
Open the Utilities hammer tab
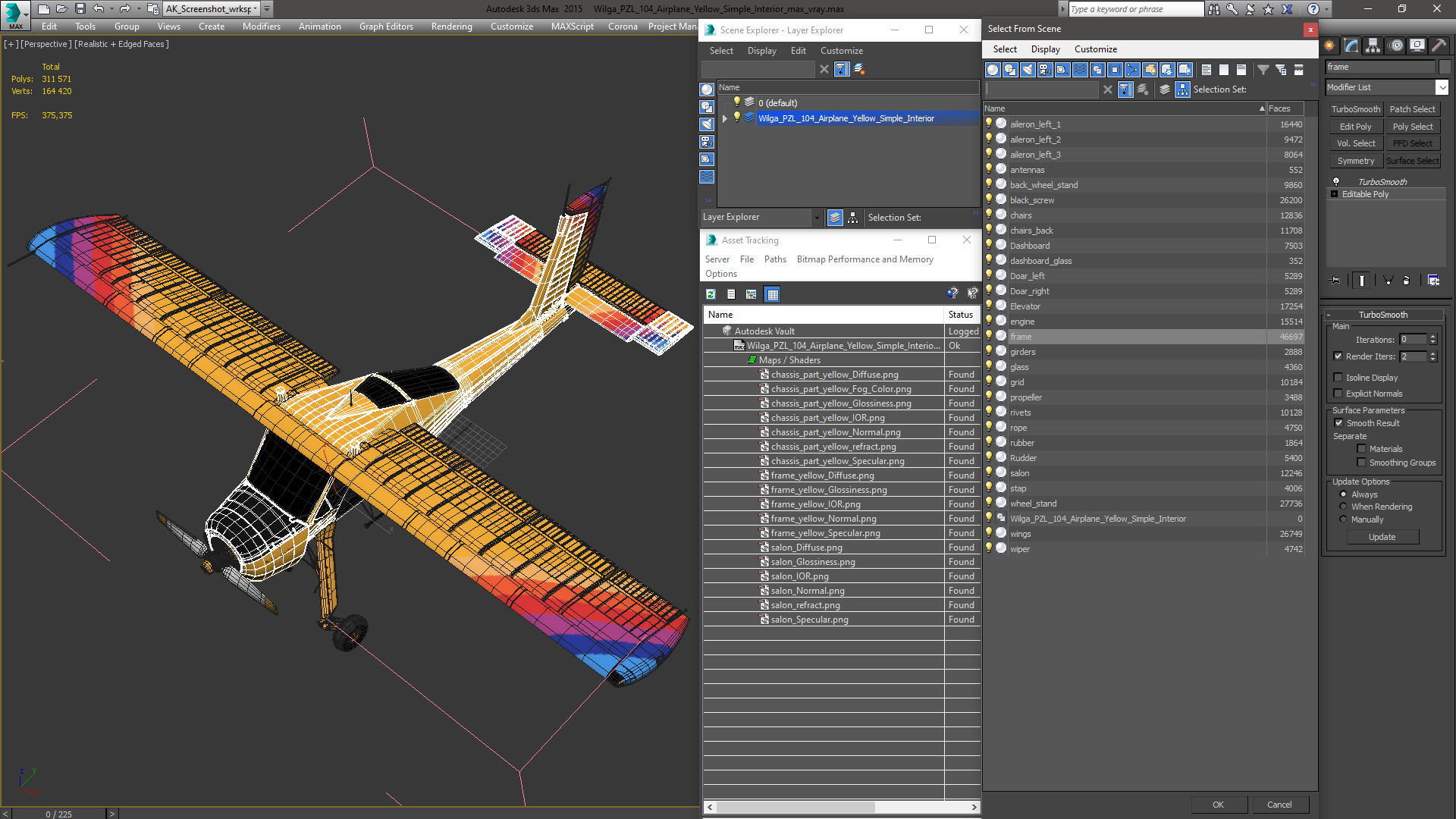pyautogui.click(x=1439, y=45)
